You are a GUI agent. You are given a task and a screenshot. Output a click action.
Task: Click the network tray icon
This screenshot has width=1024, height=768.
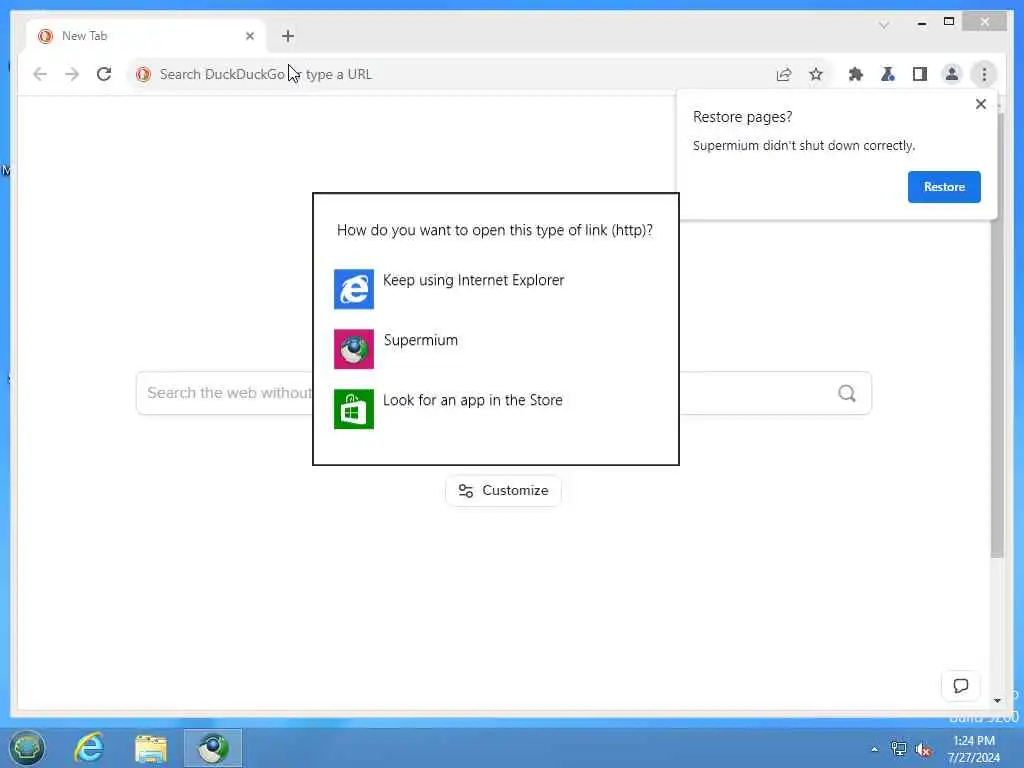899,749
